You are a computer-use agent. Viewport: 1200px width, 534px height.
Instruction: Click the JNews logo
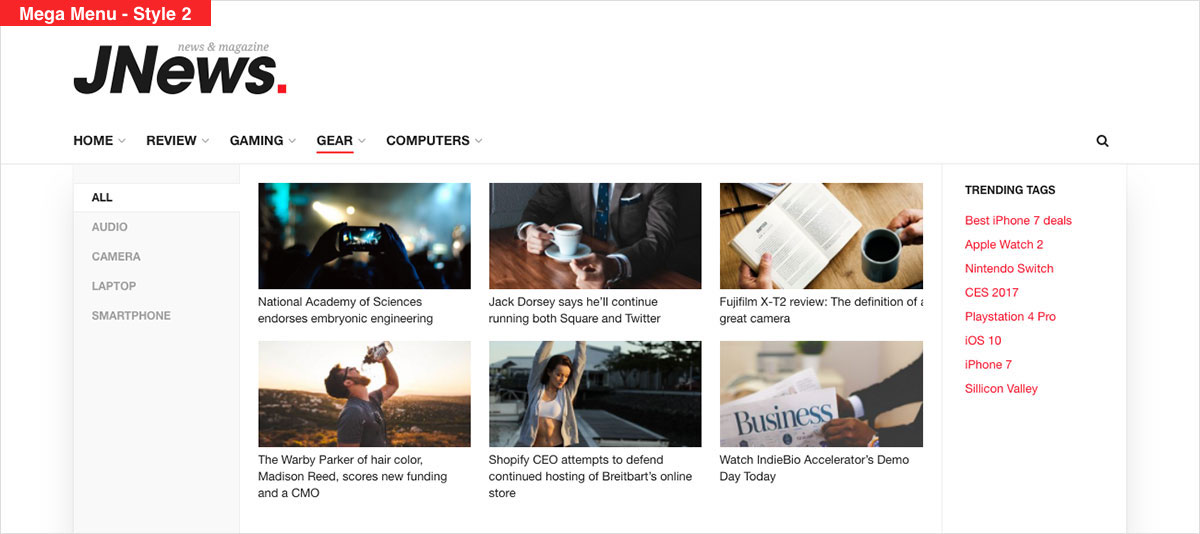tap(180, 70)
